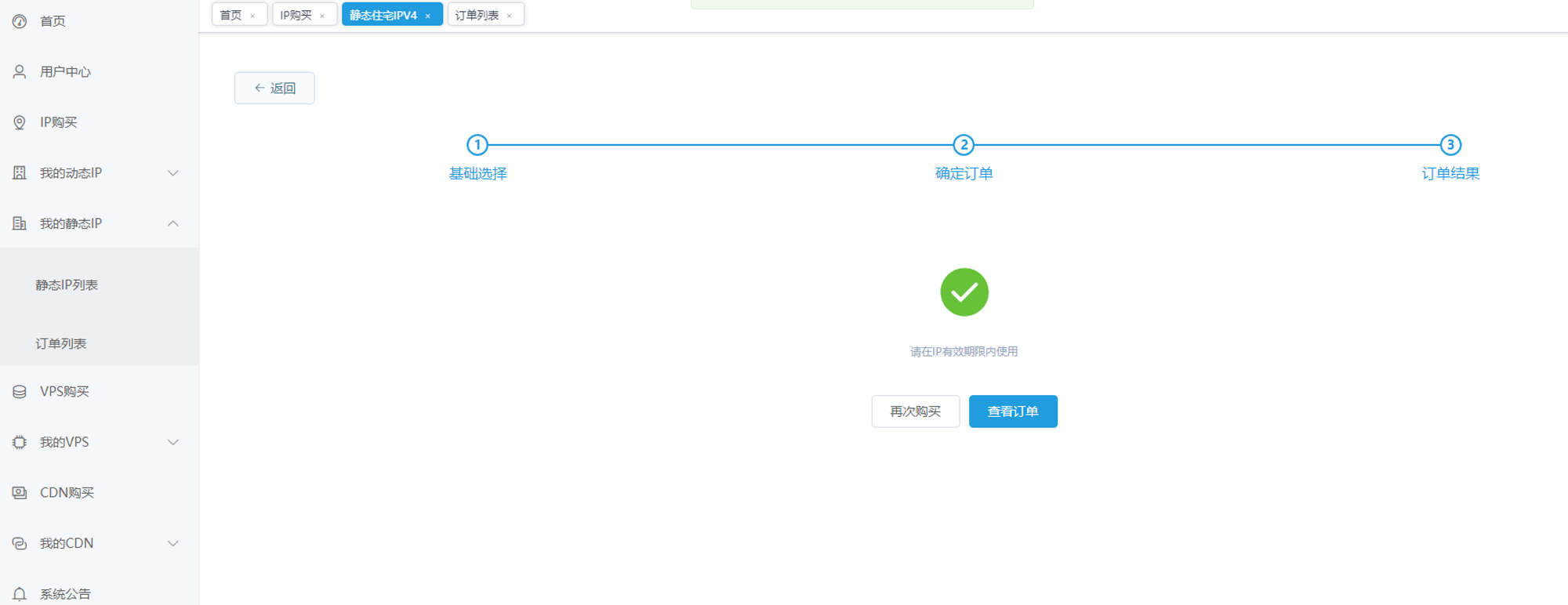Screen dimensions: 1568x605
Task: Expand the 我的动态IP submenu chevron
Action: pos(173,173)
